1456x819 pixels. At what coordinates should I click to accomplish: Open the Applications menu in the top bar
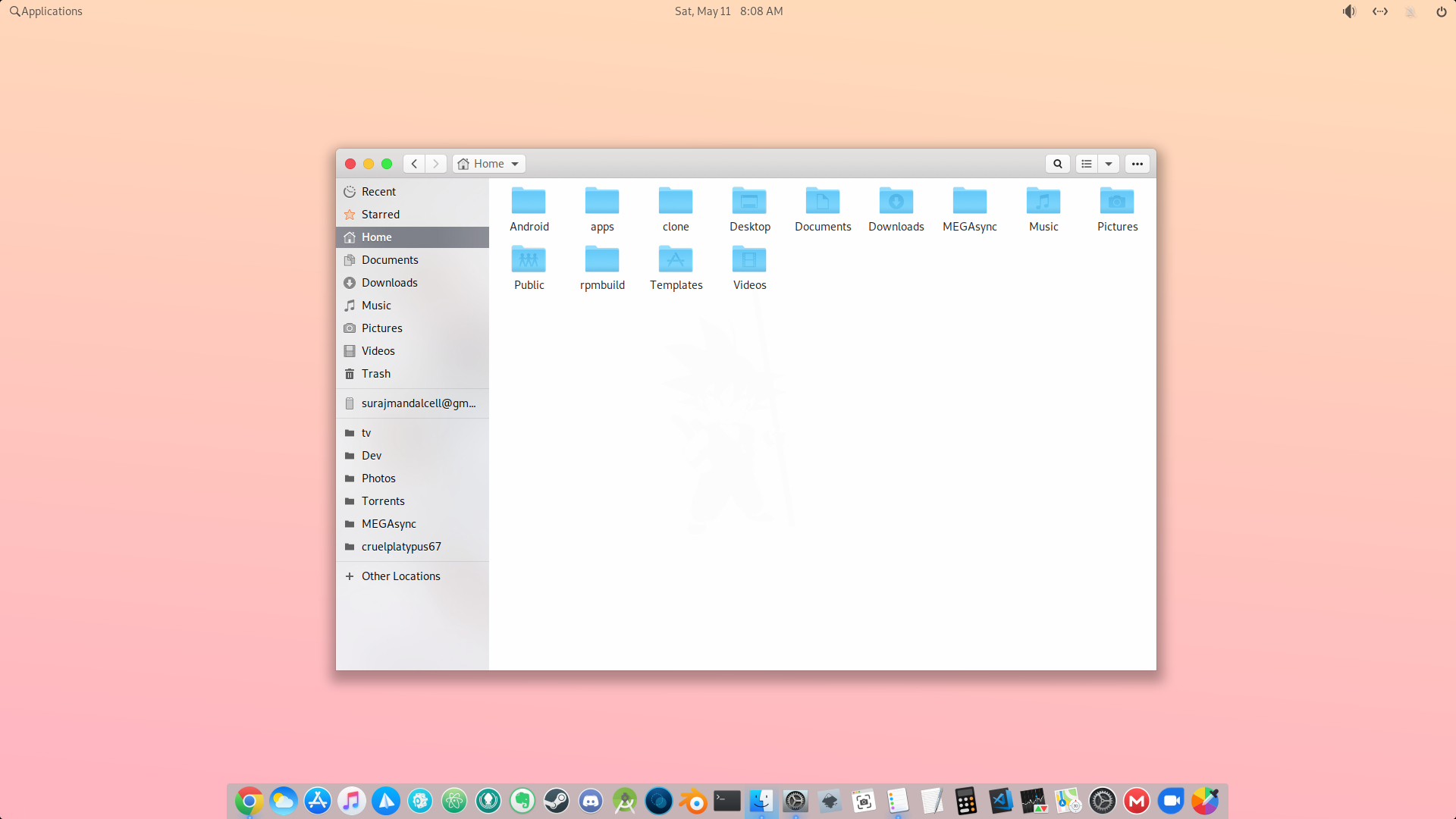pyautogui.click(x=45, y=11)
